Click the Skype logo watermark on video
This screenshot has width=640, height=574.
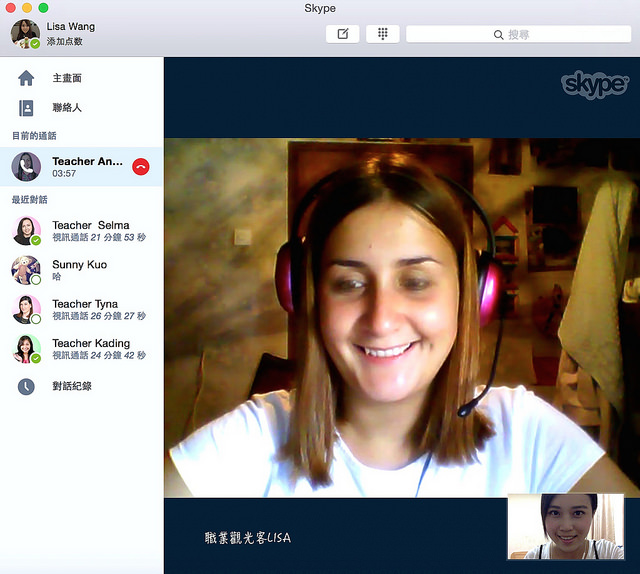pyautogui.click(x=594, y=85)
